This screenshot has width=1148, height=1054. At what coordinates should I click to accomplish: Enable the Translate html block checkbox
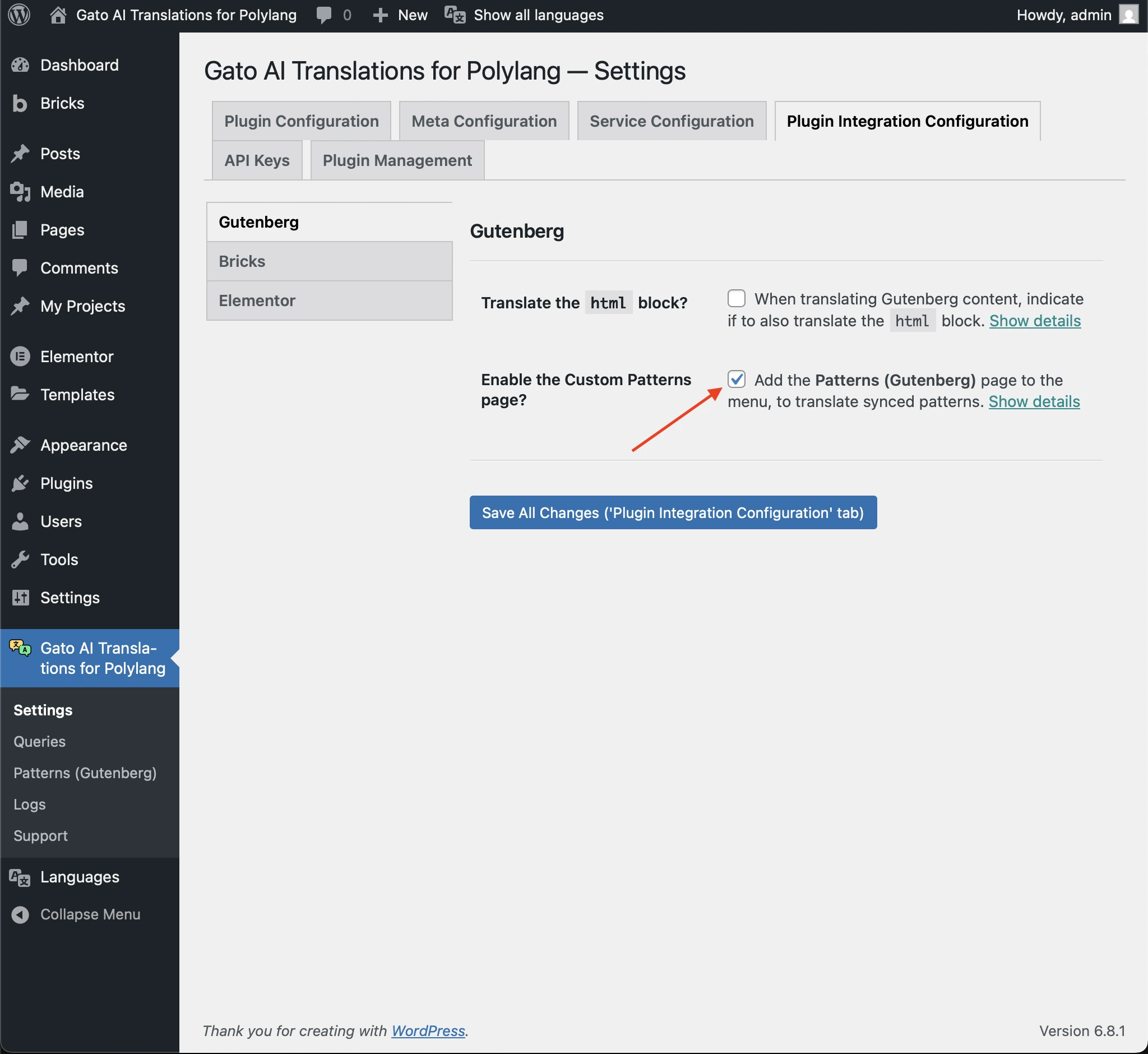click(737, 298)
